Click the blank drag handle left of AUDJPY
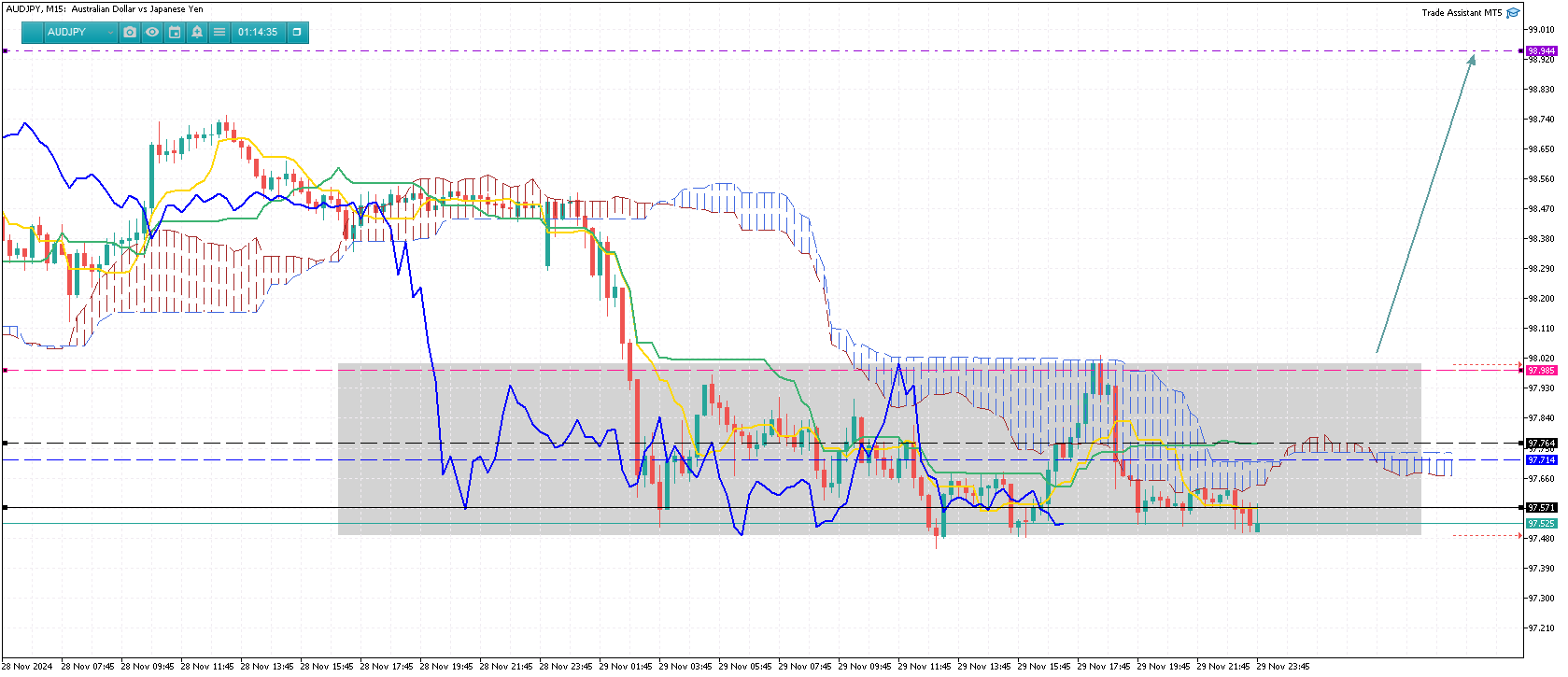 click(x=33, y=32)
